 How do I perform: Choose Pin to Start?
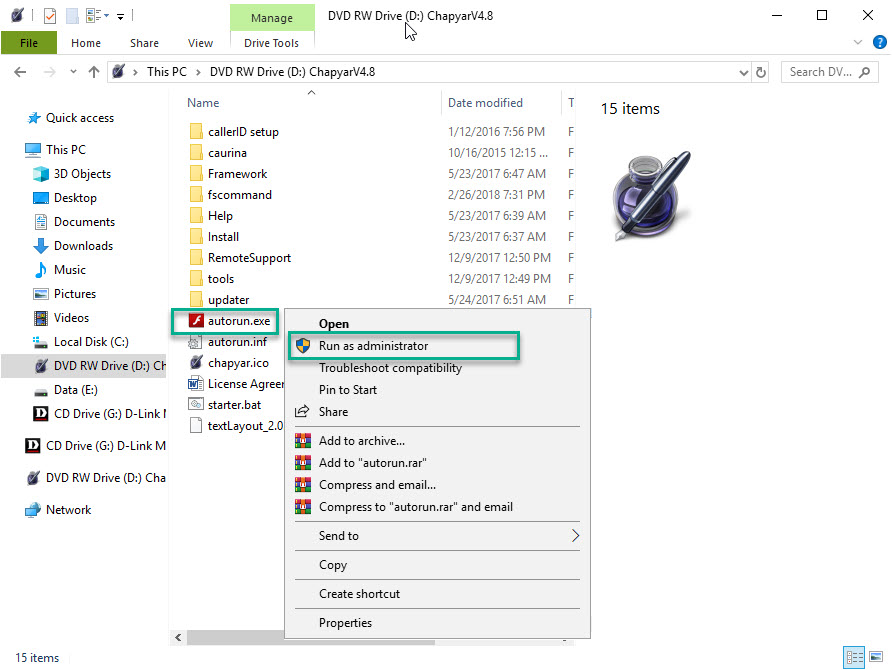click(x=348, y=390)
